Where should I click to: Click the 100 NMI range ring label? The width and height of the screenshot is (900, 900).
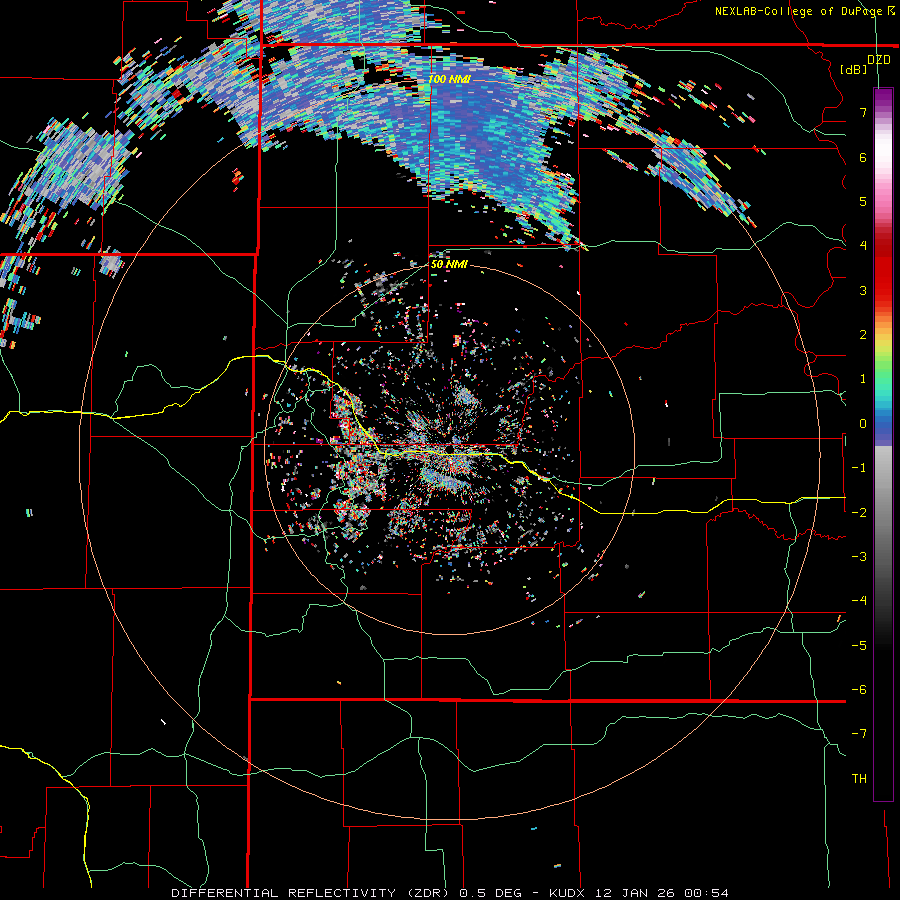[x=449, y=79]
